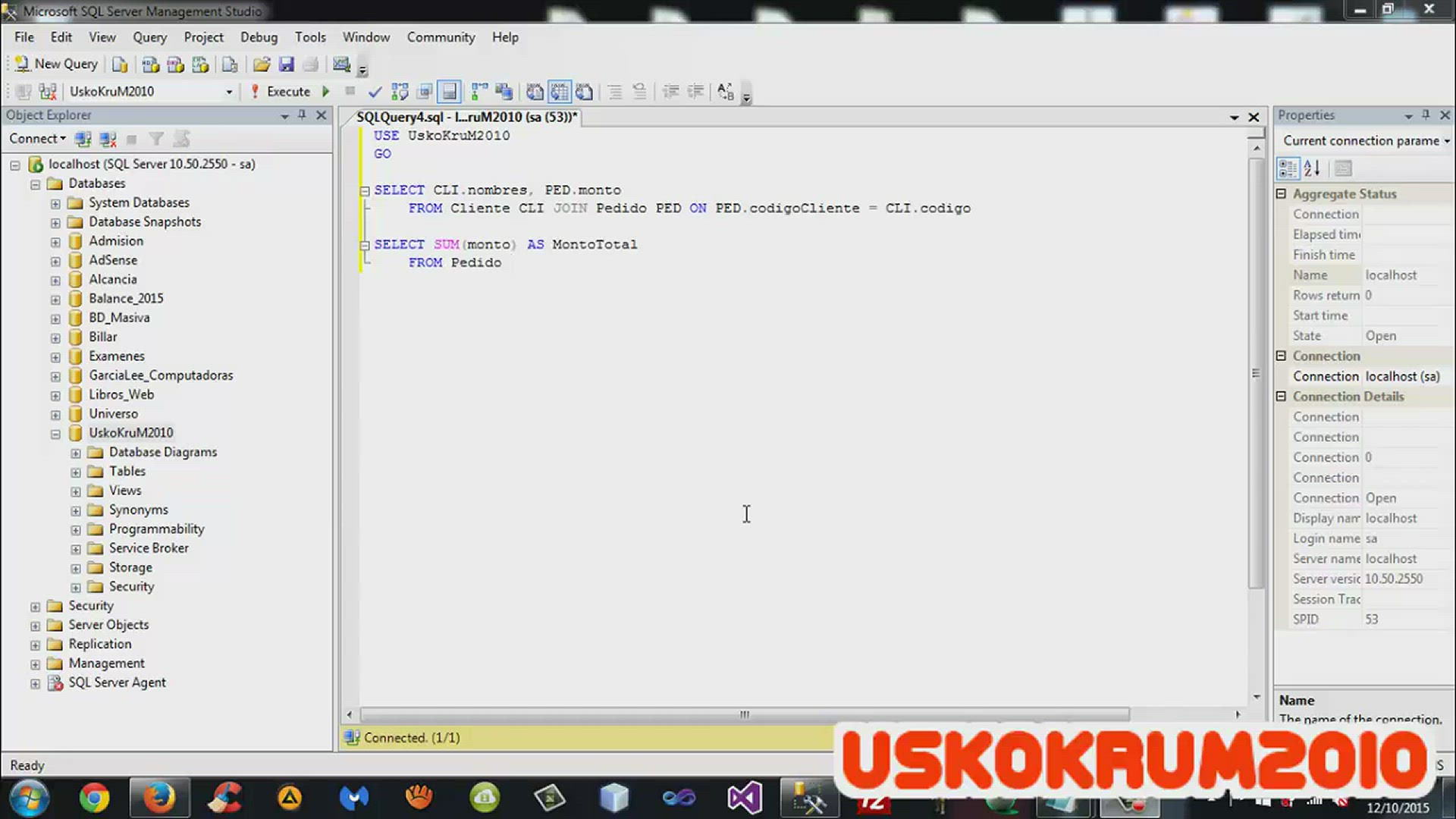
Task: Select the Views folder
Action: click(x=125, y=491)
